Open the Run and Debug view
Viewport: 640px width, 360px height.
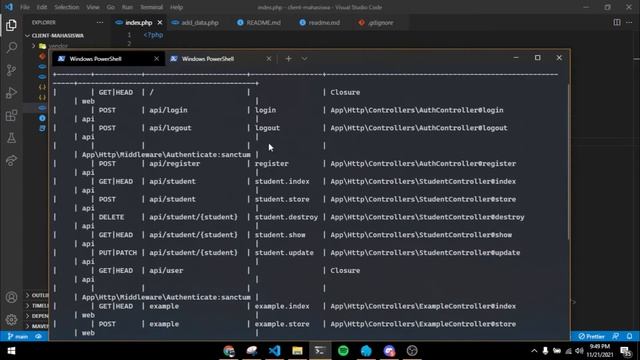[11, 93]
